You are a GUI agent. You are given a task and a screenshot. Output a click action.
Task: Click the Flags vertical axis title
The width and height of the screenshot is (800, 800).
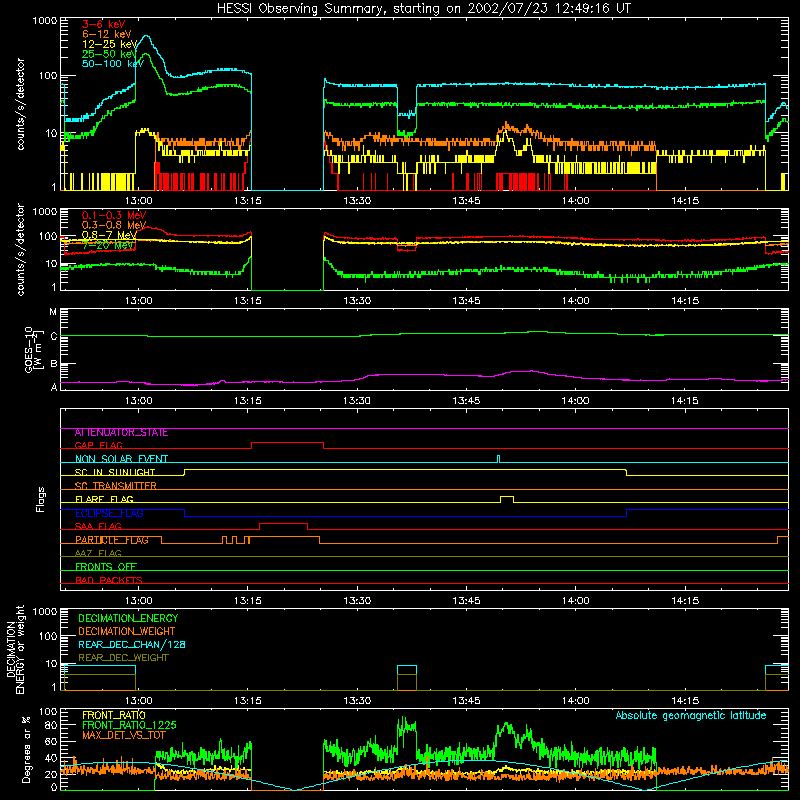point(41,499)
